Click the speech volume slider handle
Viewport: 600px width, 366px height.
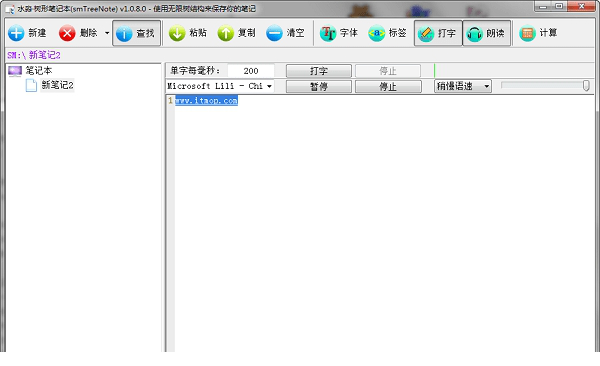click(x=586, y=86)
